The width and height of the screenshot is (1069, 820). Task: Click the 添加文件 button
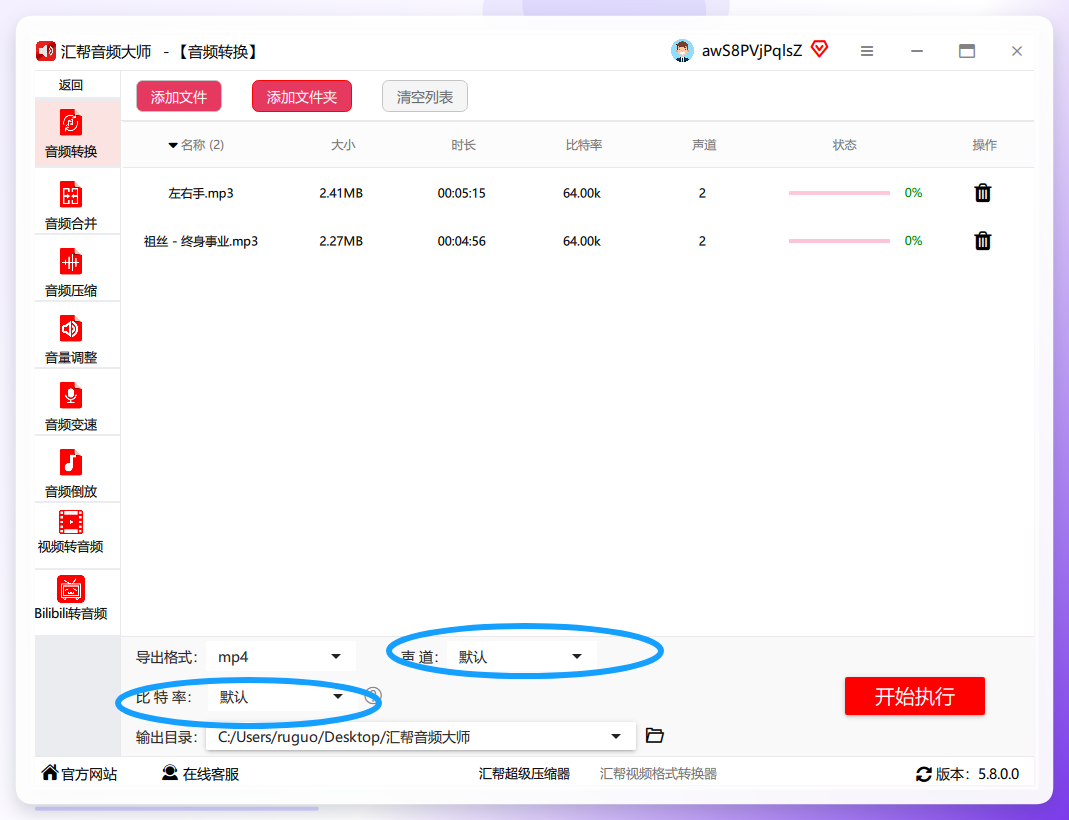pos(179,97)
